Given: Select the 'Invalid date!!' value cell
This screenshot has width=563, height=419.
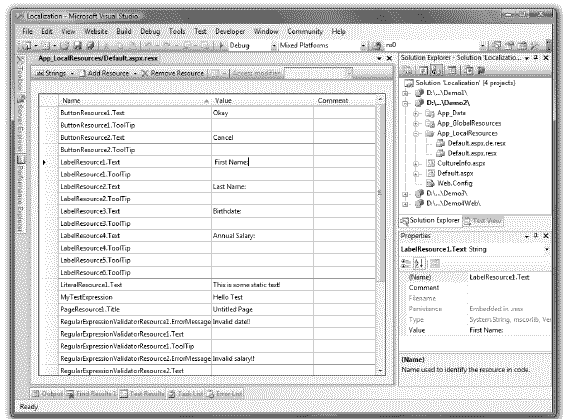Looking at the screenshot, I should pyautogui.click(x=262, y=322).
